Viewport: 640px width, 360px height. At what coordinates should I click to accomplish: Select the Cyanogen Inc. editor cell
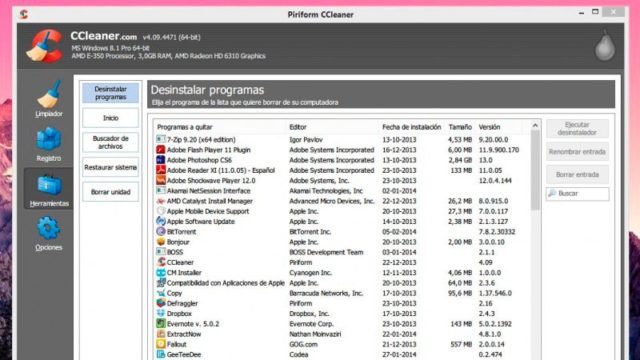pos(310,273)
